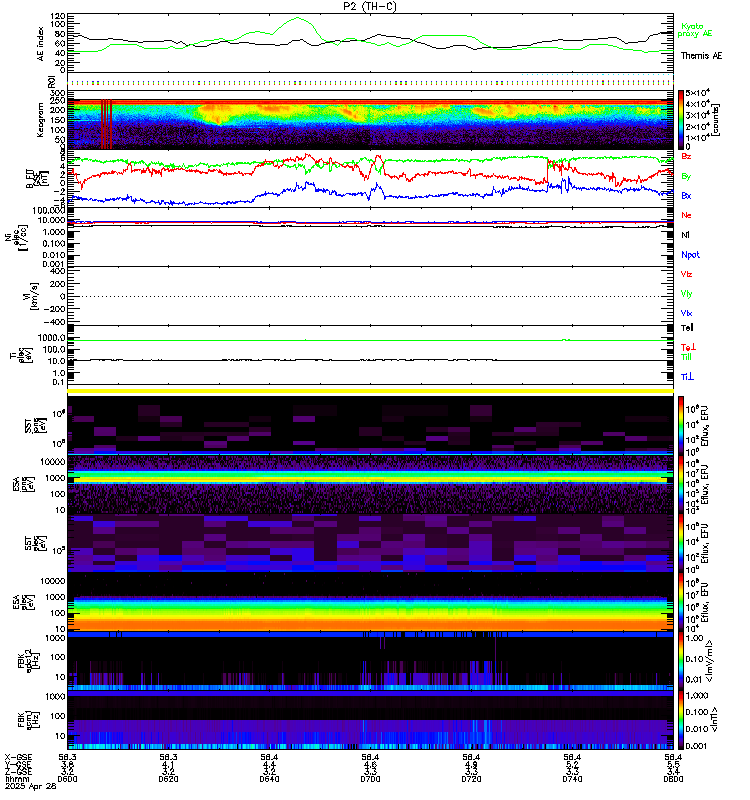Click the ESA electrons Eflux color bar

coord(681,602)
